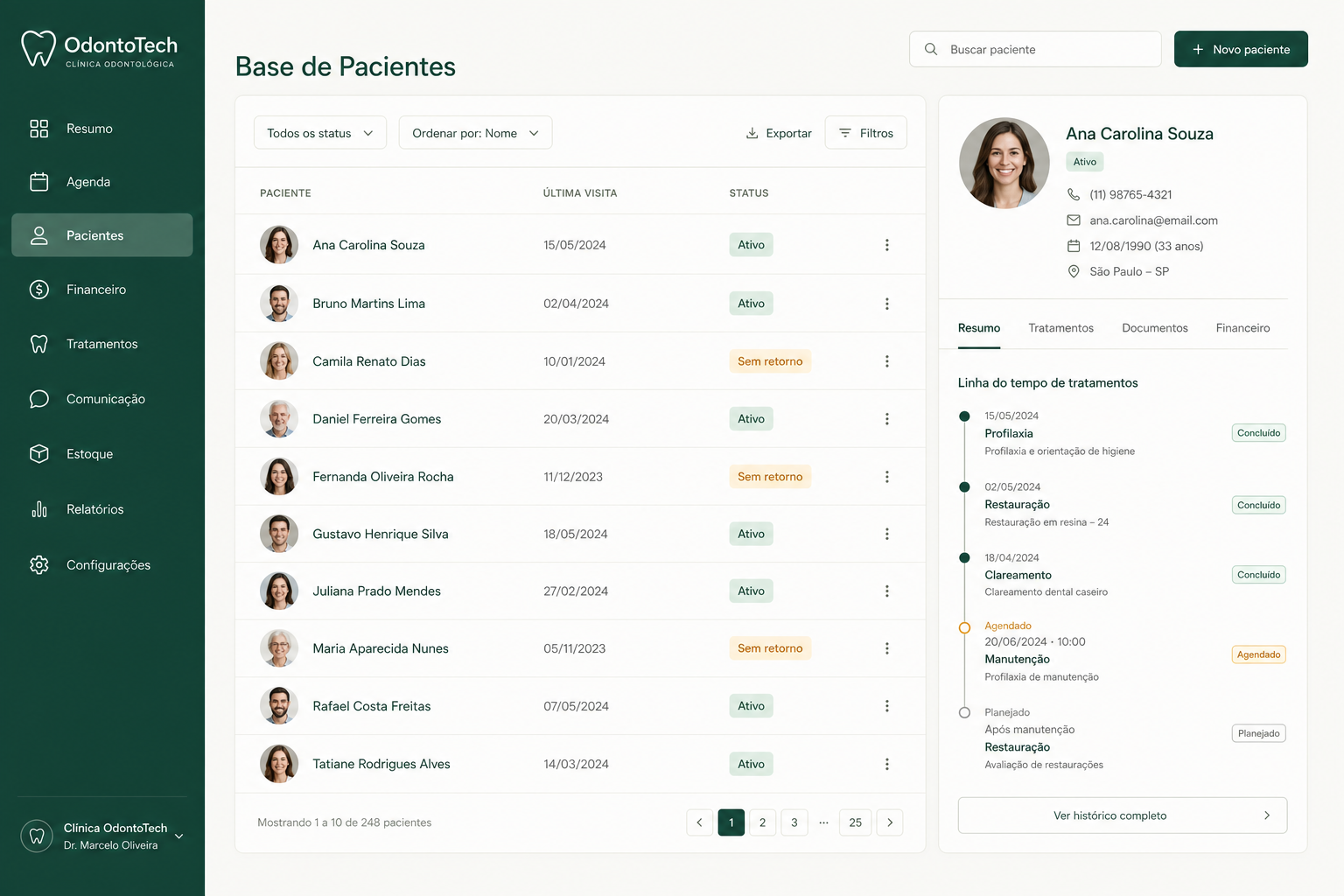
Task: Open the Agenda calendar icon
Action: point(39,182)
